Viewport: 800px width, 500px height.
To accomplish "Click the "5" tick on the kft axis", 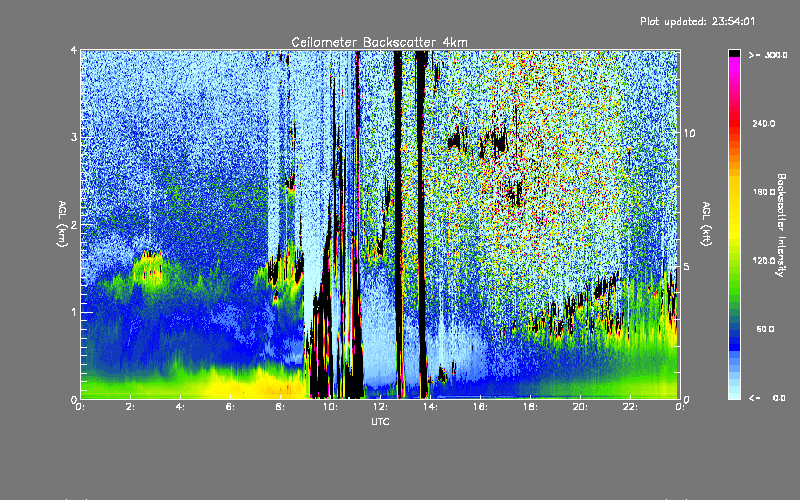I will (x=686, y=266).
